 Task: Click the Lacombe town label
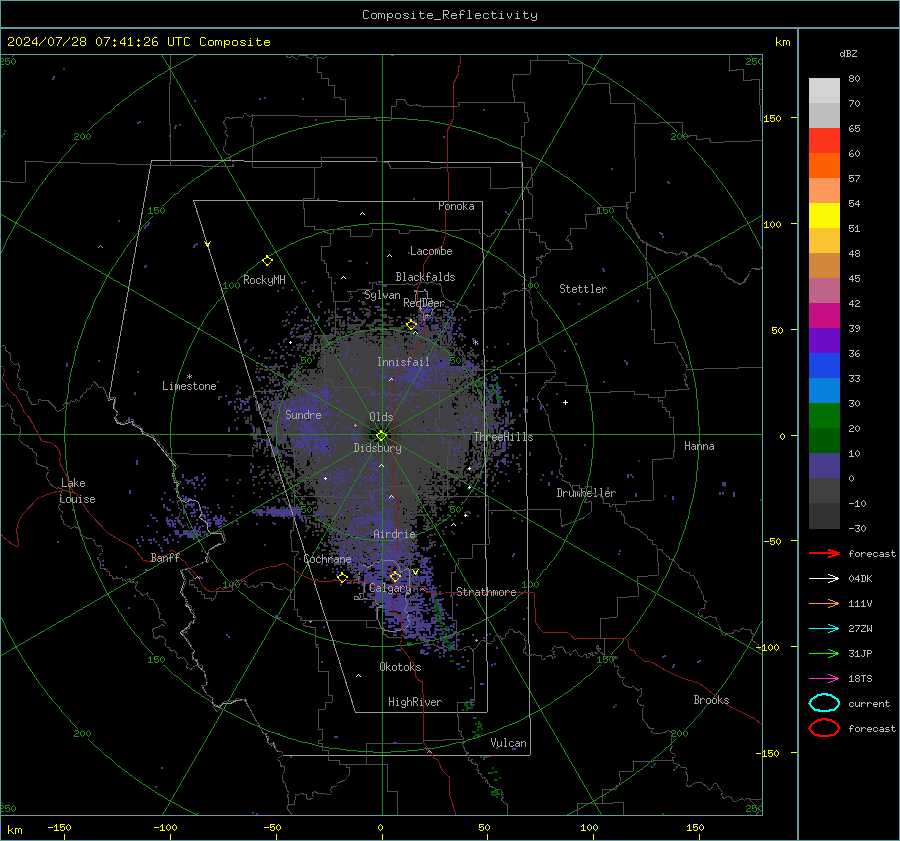(x=431, y=251)
